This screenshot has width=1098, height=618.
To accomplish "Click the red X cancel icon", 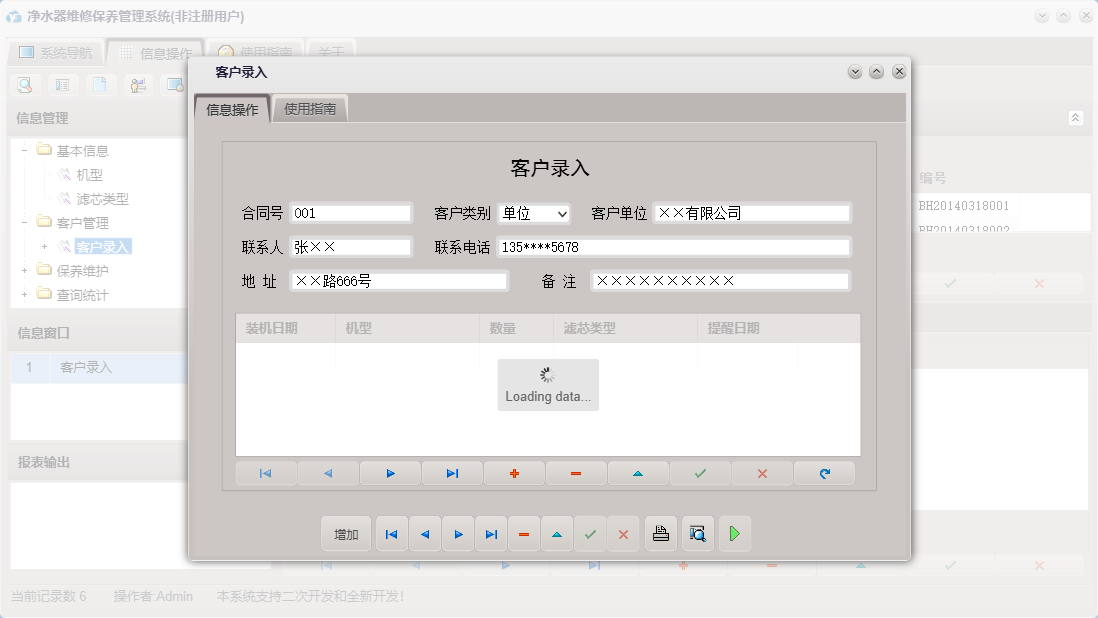I will click(762, 472).
